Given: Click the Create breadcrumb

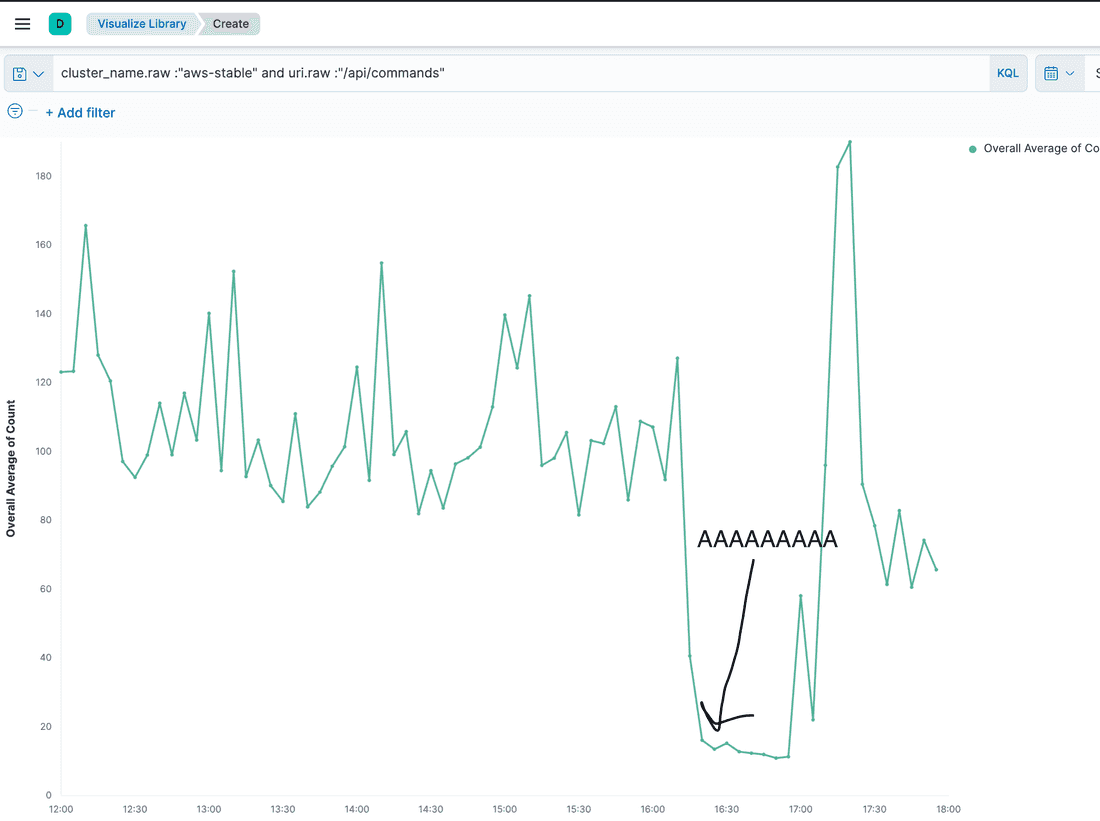Looking at the screenshot, I should (231, 24).
